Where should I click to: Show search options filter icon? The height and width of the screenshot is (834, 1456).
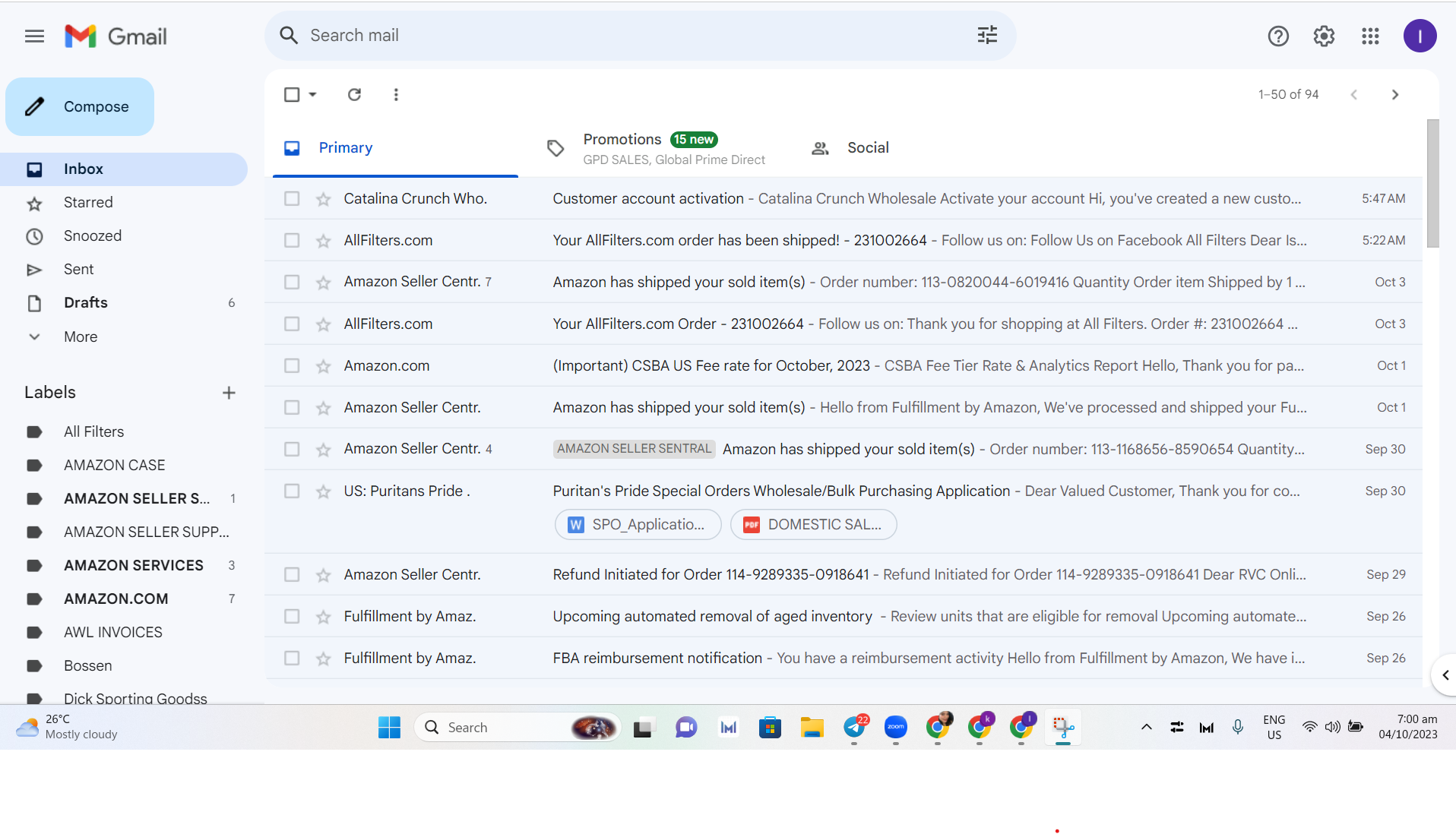point(987,35)
